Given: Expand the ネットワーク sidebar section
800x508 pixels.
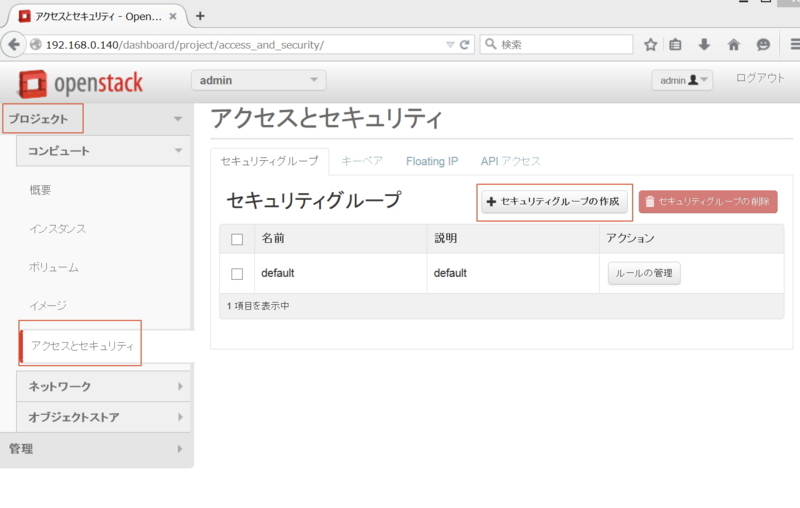Looking at the screenshot, I should 104,387.
